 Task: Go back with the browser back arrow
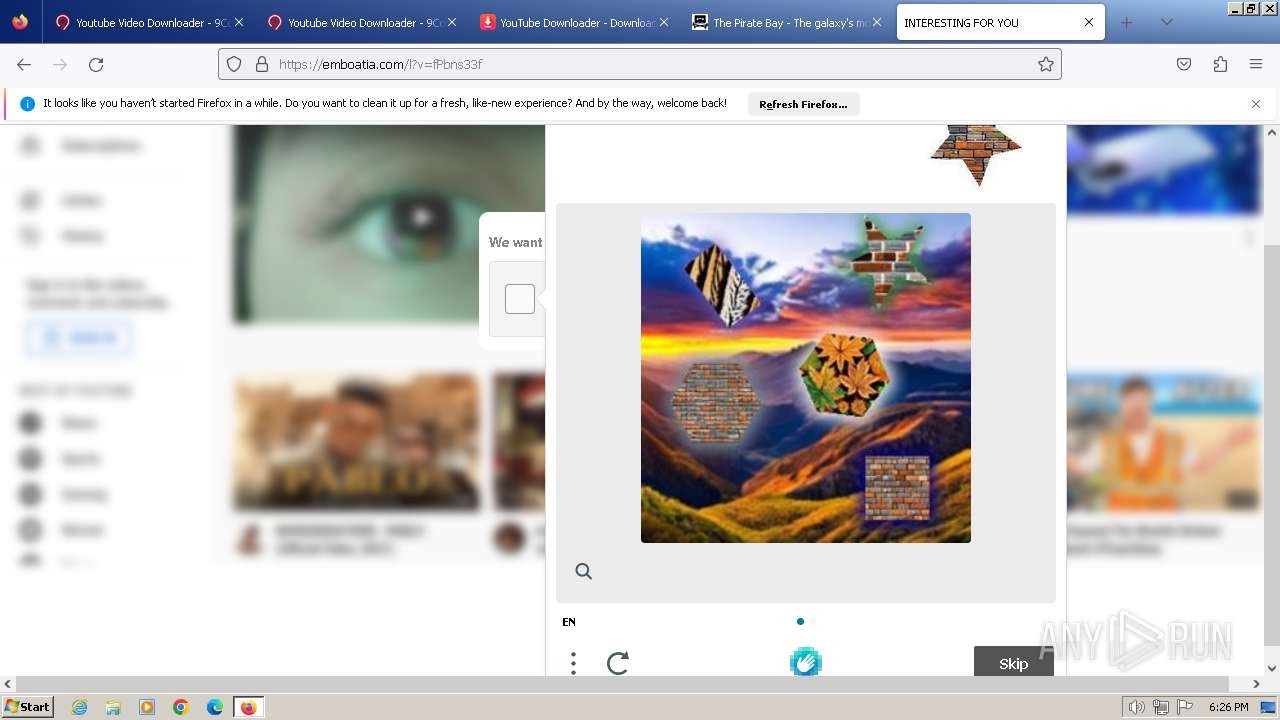coord(24,64)
